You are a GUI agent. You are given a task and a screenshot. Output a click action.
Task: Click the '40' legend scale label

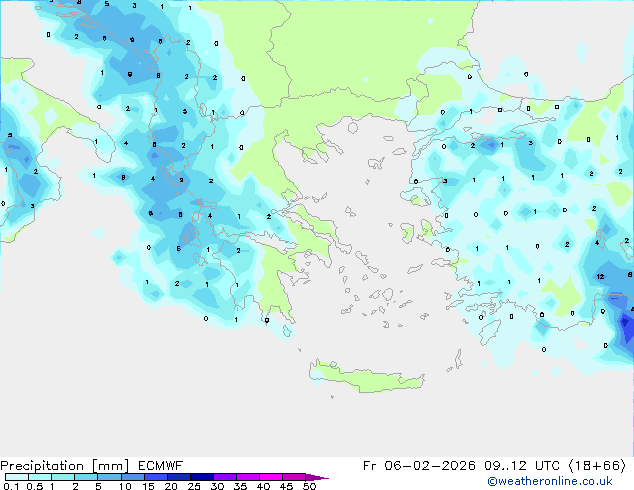coord(263,486)
